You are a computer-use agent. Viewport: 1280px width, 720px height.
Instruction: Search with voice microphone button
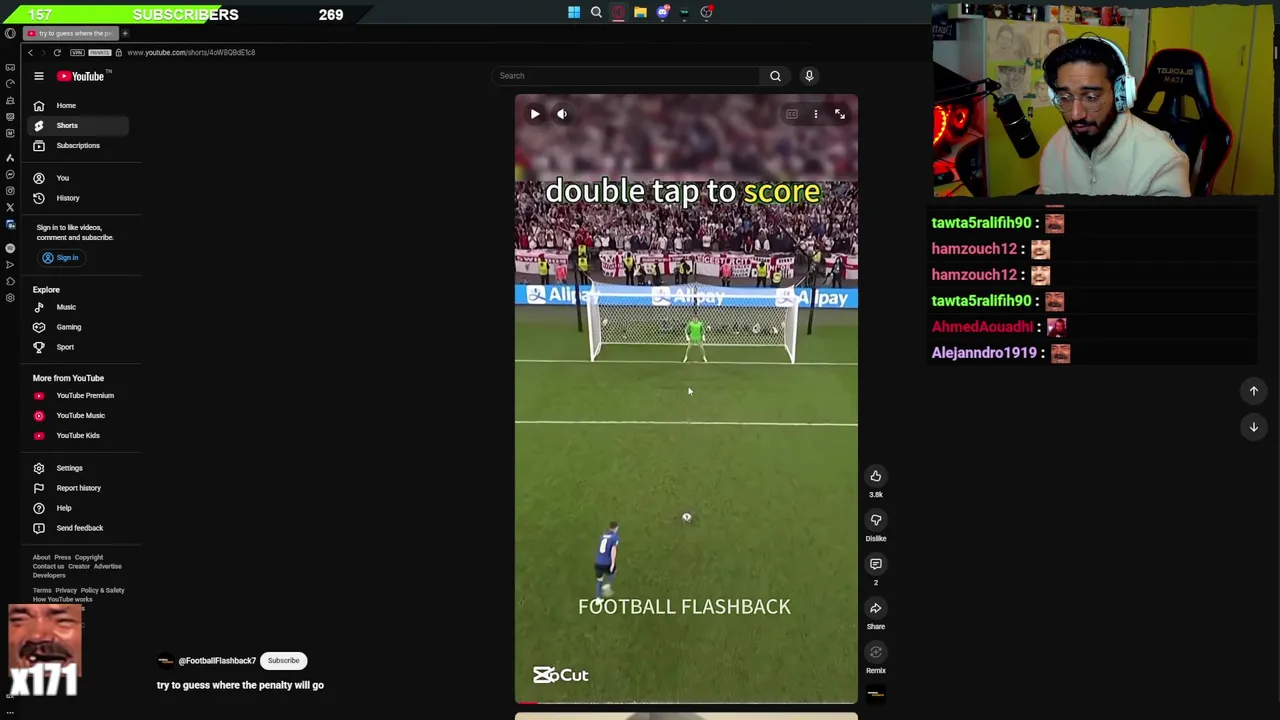(809, 76)
